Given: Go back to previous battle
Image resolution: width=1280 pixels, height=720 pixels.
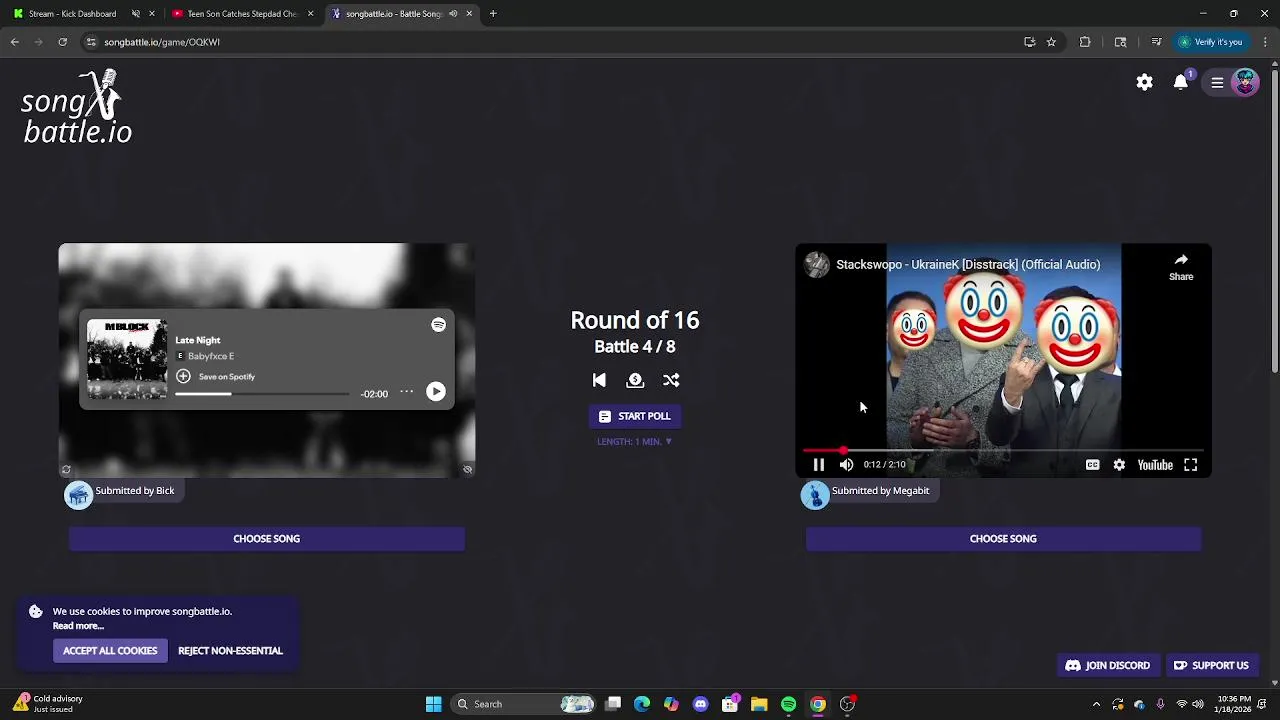Looking at the screenshot, I should coord(599,380).
